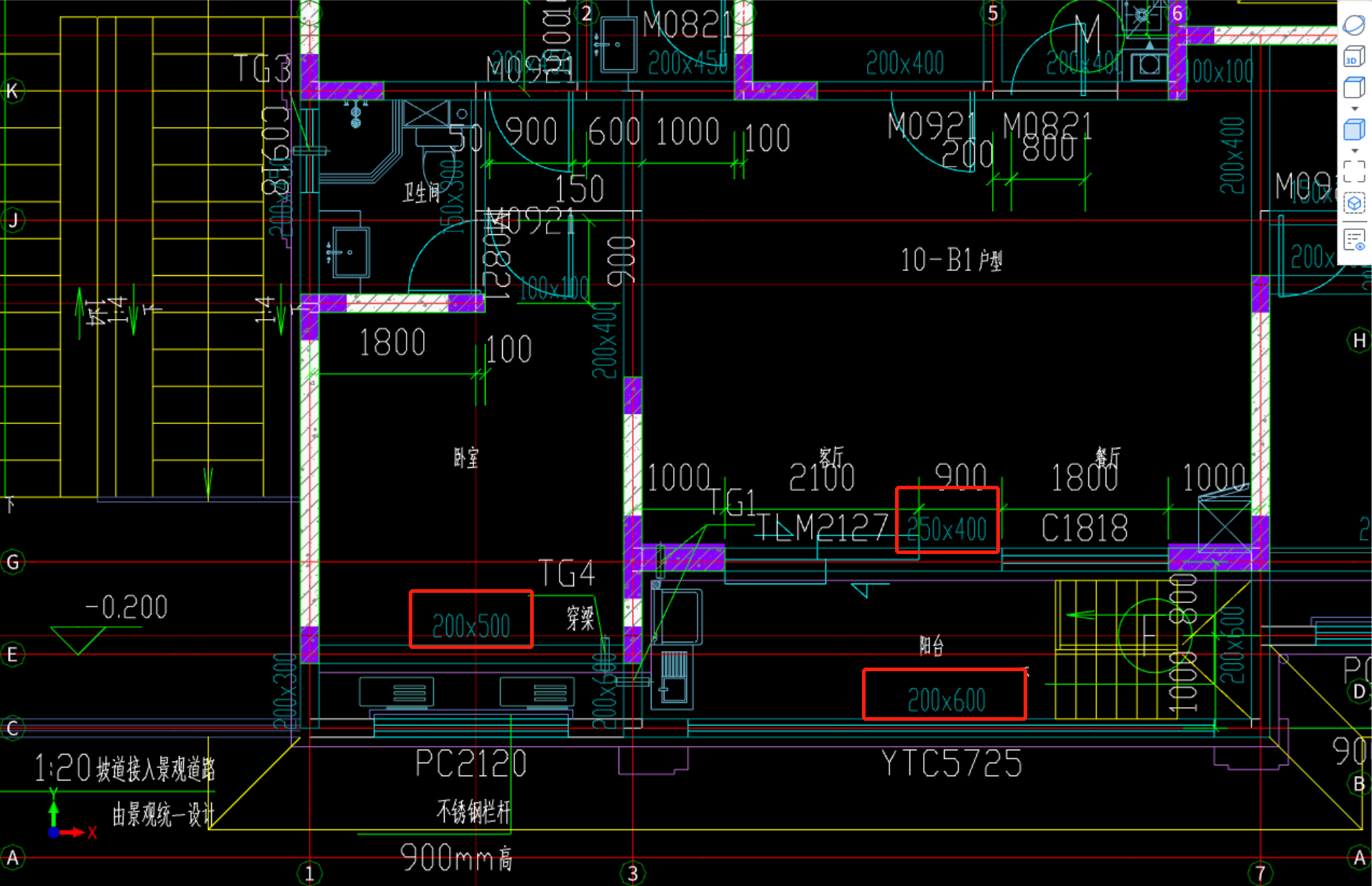Image resolution: width=1372 pixels, height=886 pixels.
Task: Select top axis bubble numbered 6
Action: click(x=1177, y=13)
